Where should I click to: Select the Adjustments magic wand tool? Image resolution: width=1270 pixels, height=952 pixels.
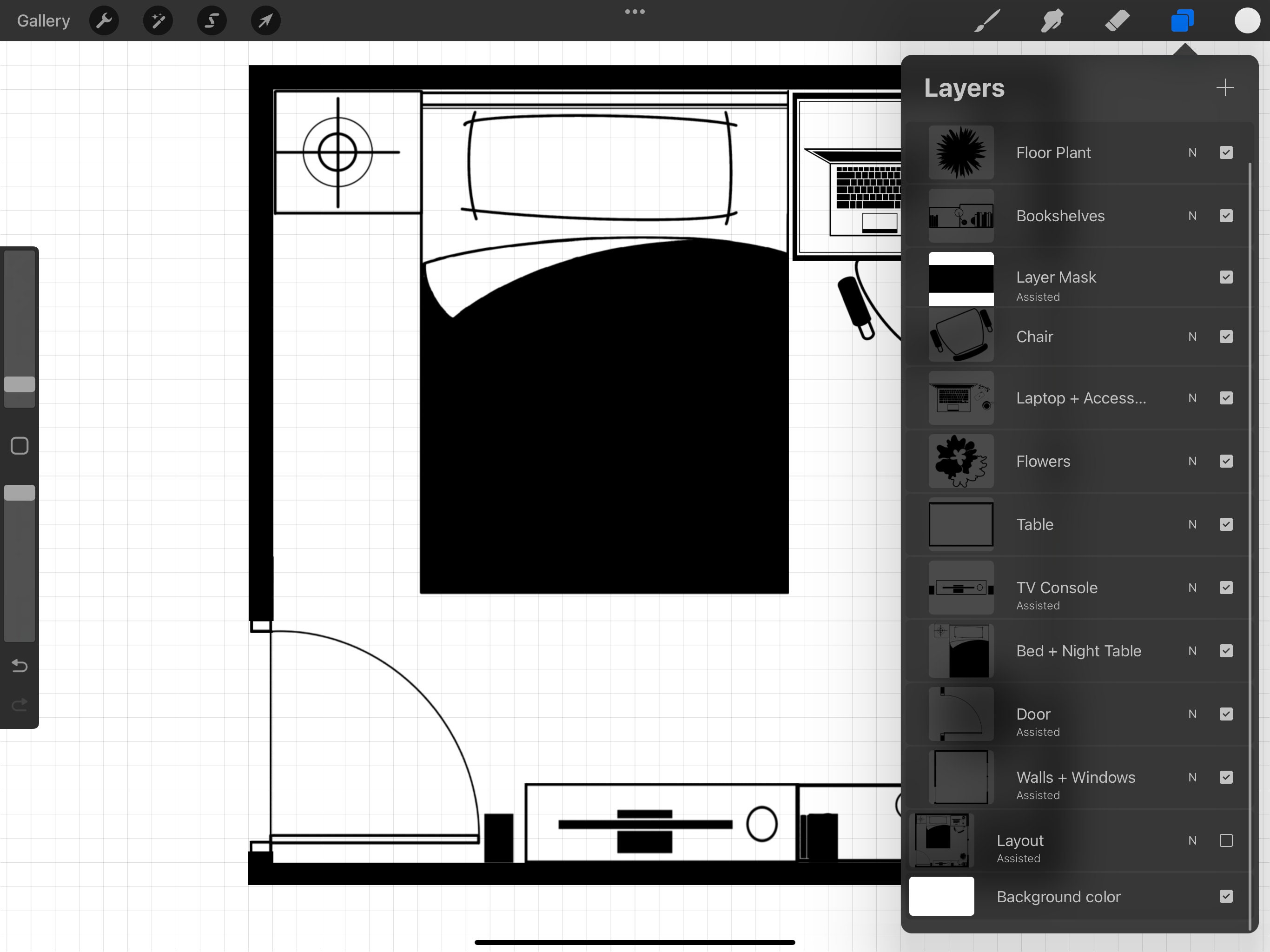tap(157, 20)
